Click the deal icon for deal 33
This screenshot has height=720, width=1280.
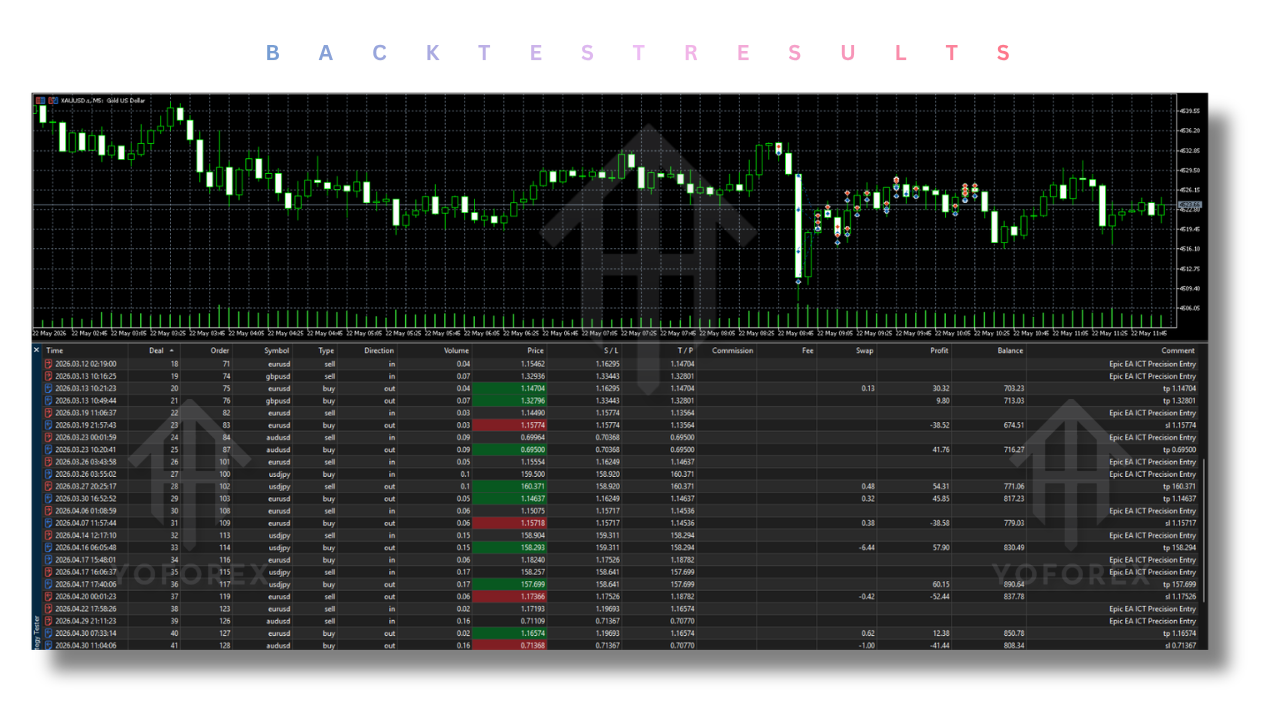(49, 547)
